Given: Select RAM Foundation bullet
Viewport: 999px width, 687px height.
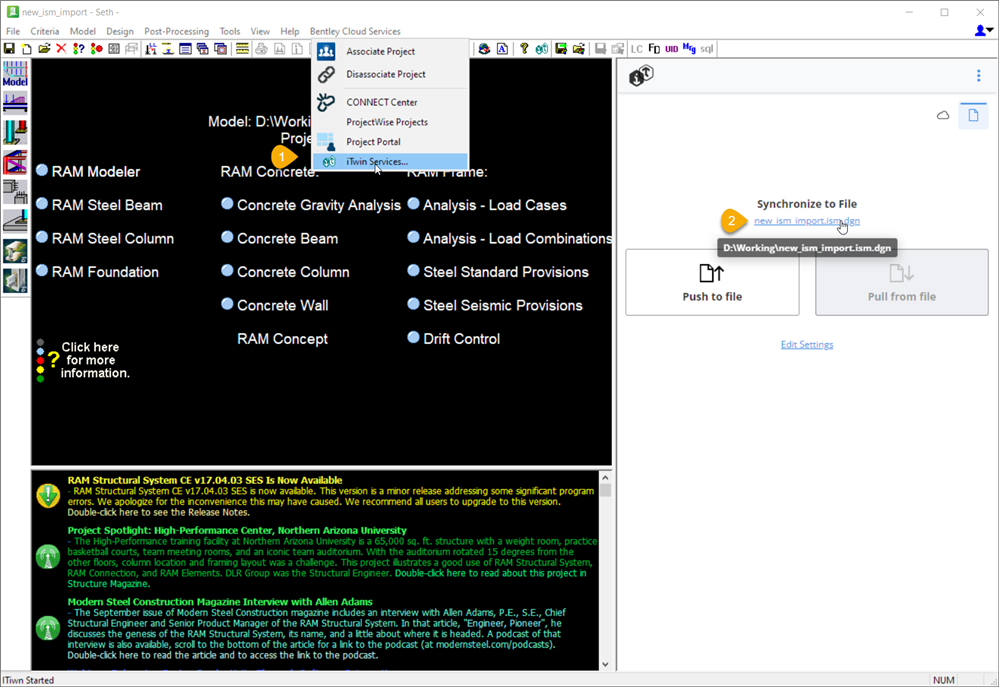Looking at the screenshot, I should pos(42,270).
